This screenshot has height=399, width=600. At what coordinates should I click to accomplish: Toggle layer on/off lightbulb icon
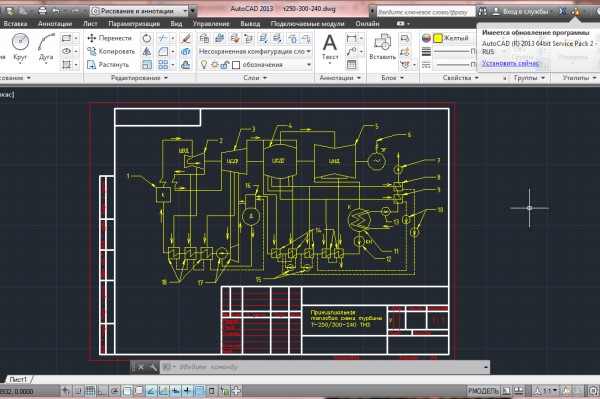[x=204, y=65]
